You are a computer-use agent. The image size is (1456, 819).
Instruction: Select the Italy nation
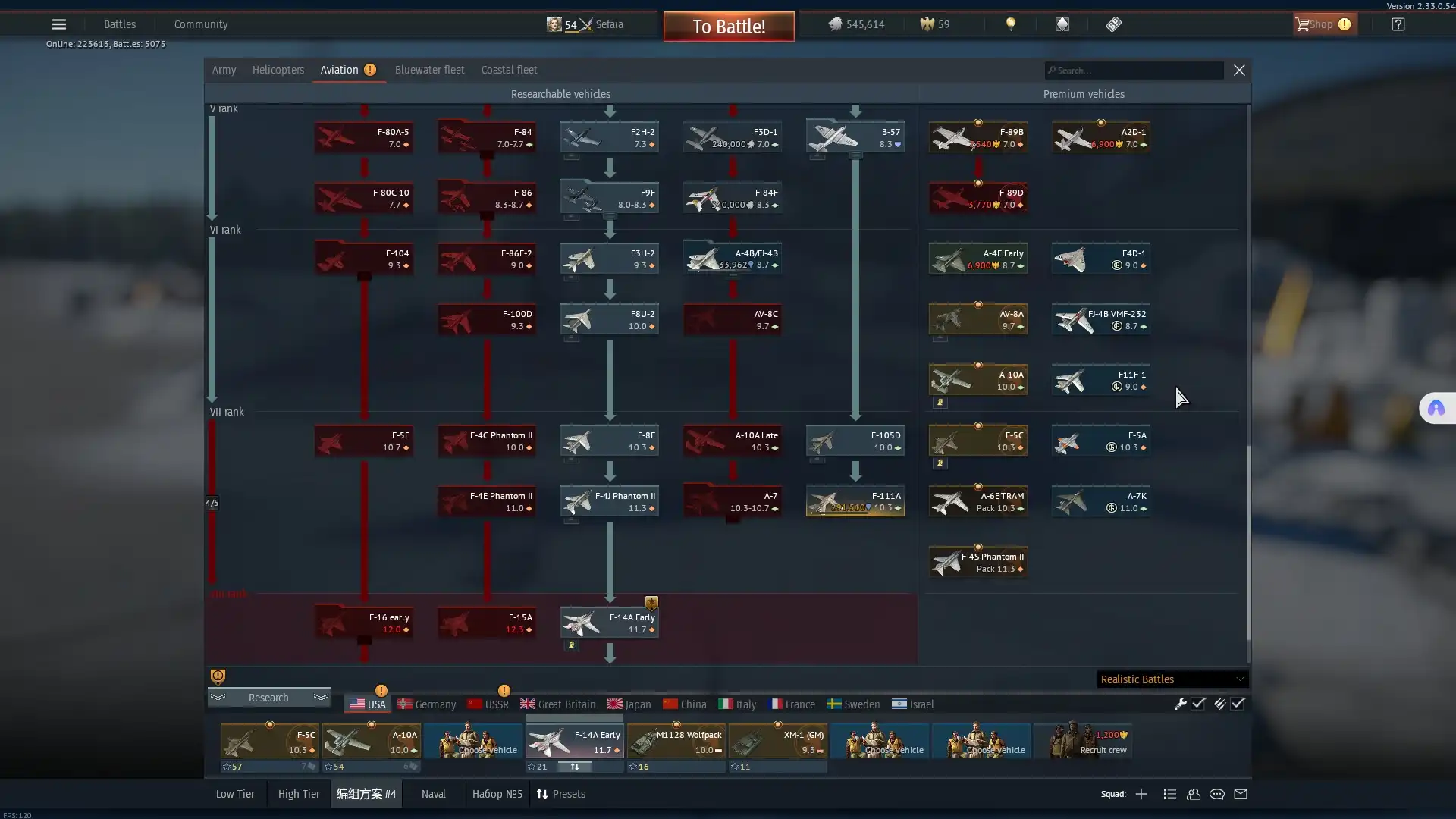coord(737,704)
